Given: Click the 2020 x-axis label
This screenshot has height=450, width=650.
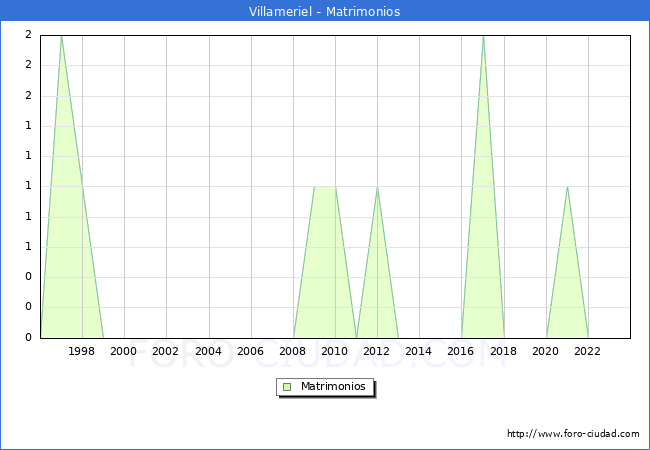Looking at the screenshot, I should point(546,351).
